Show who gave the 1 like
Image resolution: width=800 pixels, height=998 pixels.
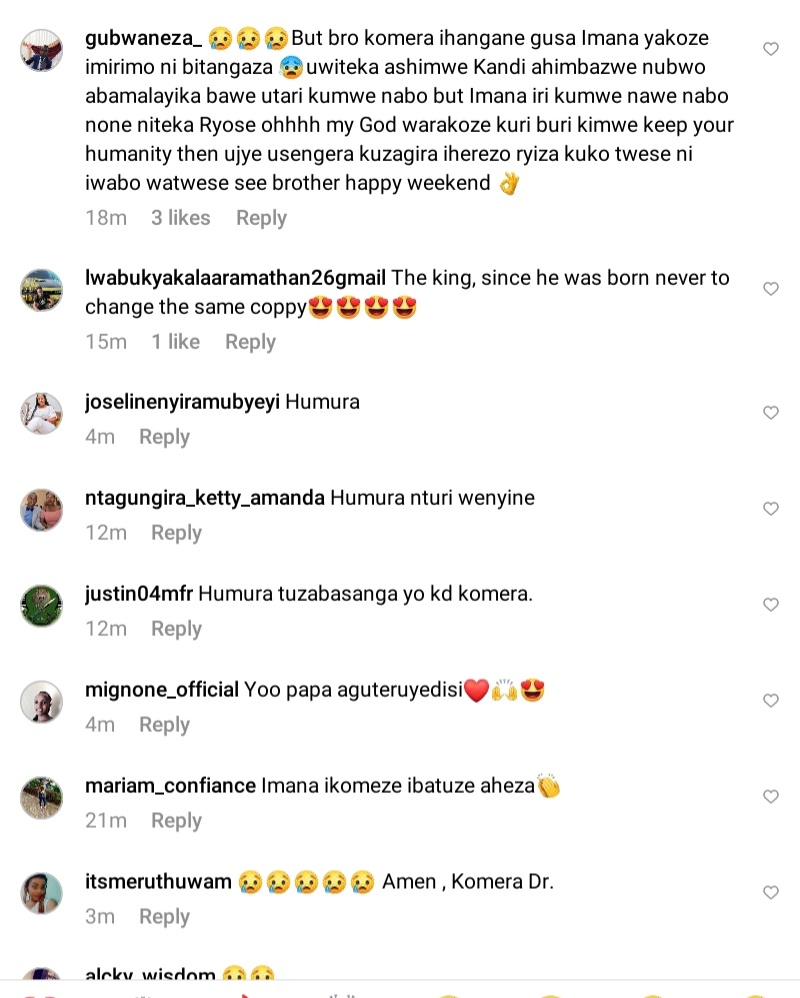175,342
